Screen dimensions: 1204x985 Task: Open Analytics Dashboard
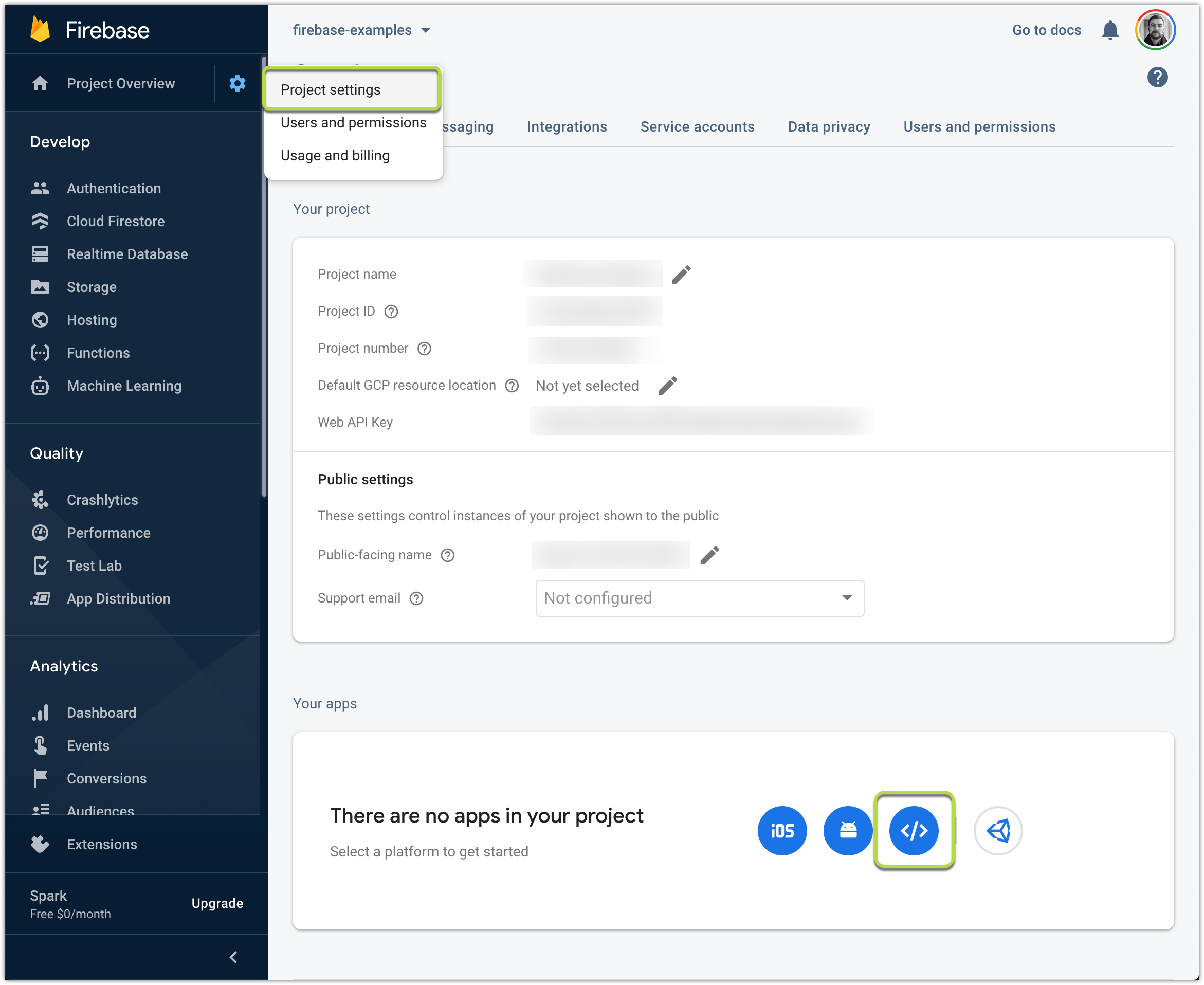pyautogui.click(x=101, y=713)
